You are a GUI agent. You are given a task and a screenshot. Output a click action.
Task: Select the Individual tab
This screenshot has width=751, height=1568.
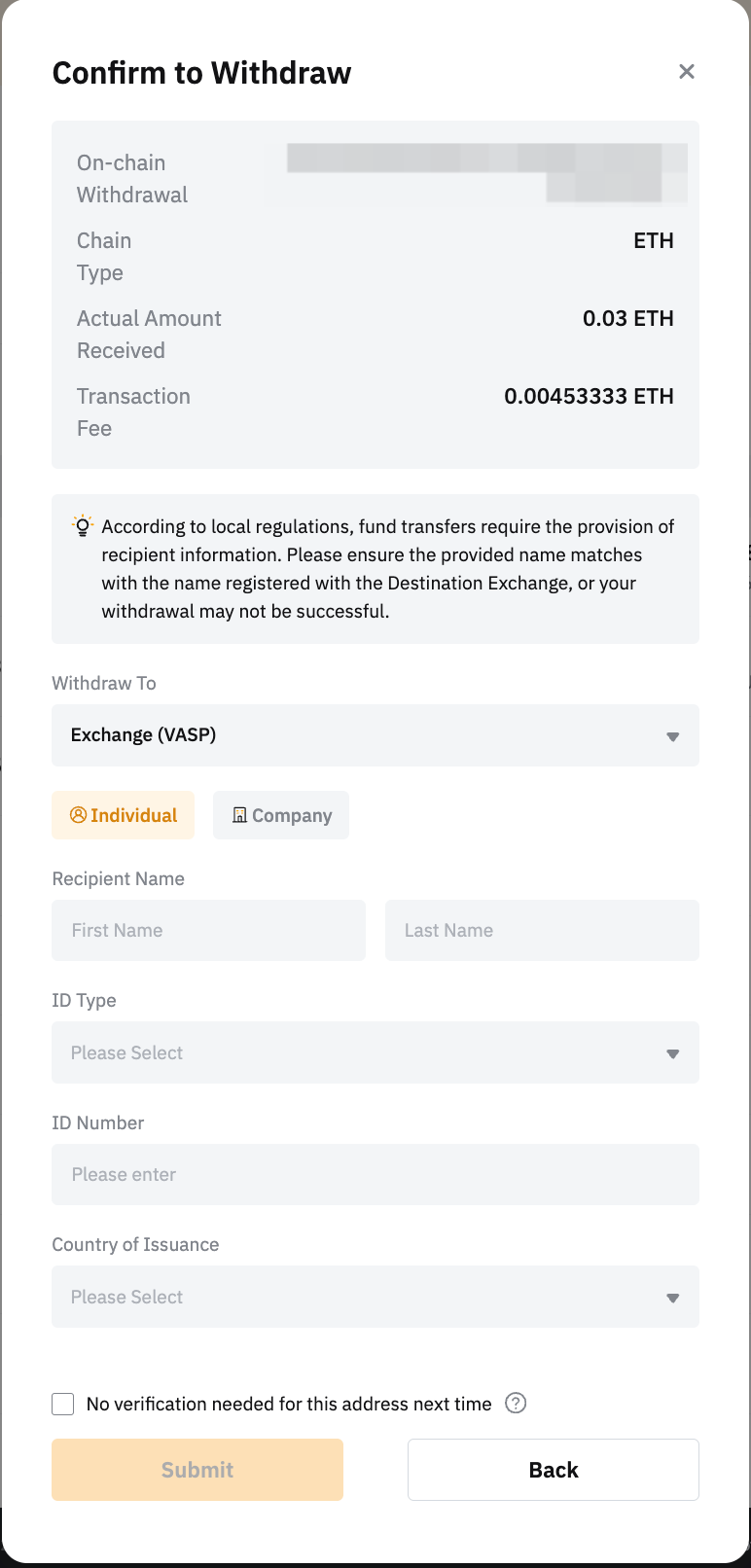[x=124, y=815]
